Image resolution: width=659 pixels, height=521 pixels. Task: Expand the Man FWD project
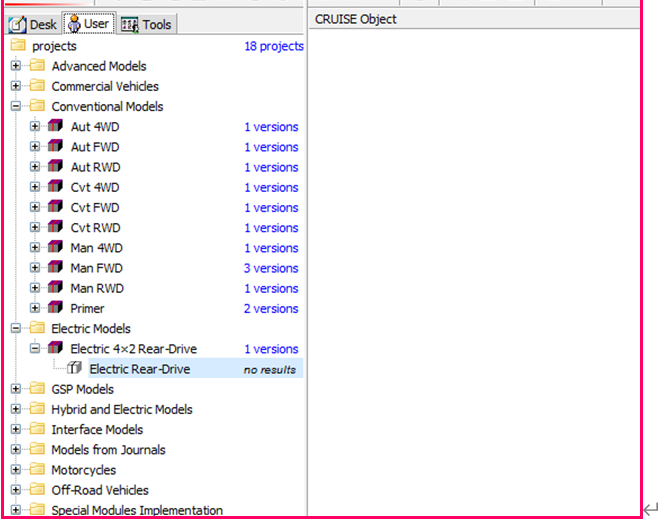click(x=35, y=267)
